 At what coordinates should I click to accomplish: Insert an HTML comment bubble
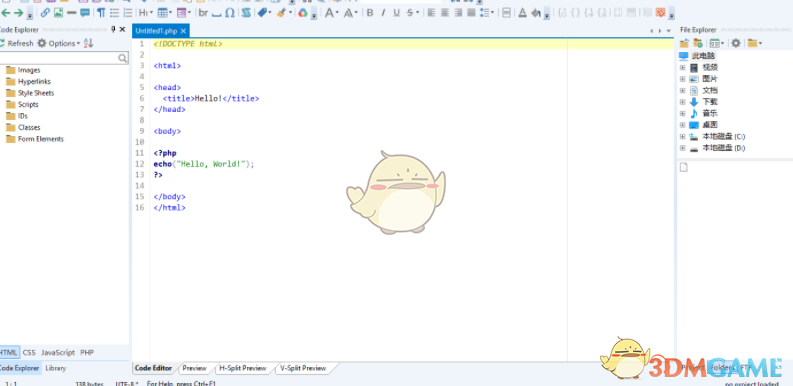pos(85,13)
